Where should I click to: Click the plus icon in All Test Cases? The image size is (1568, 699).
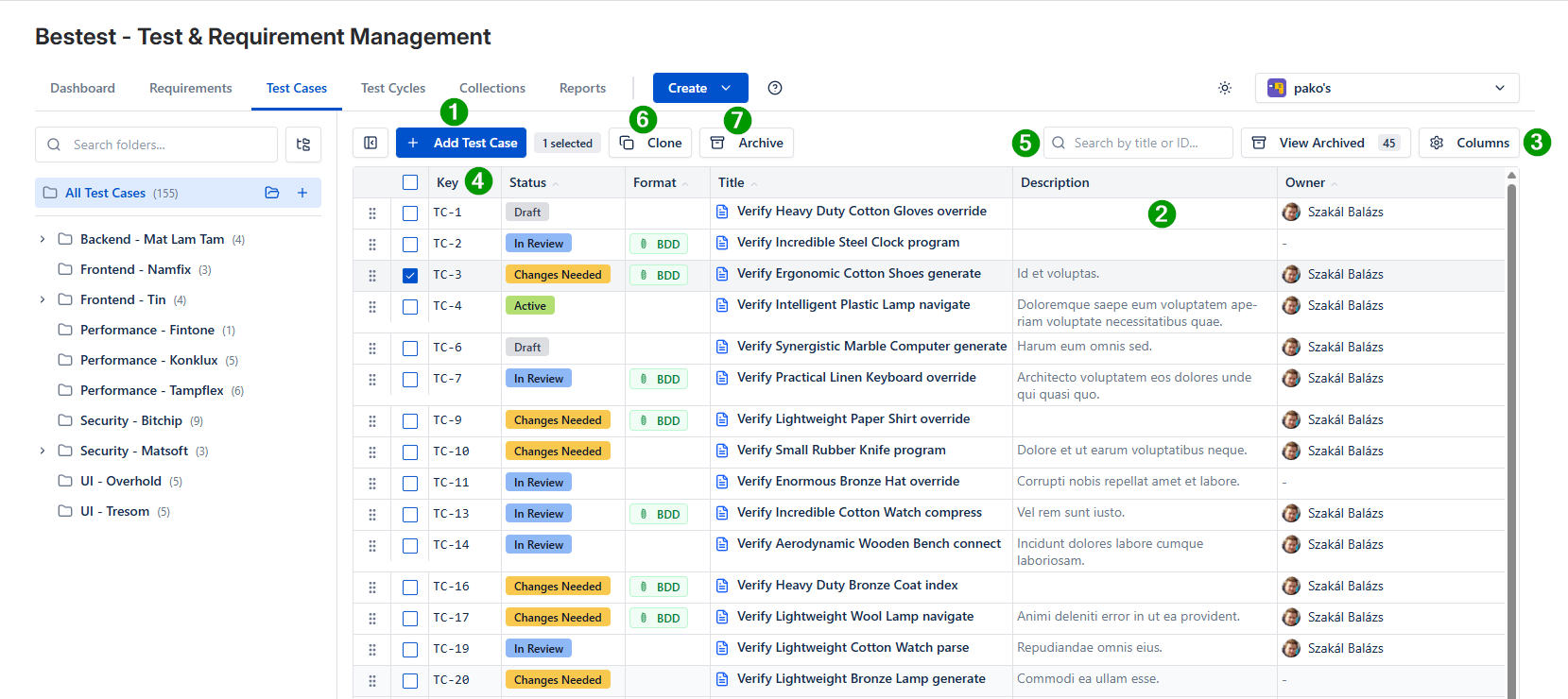[302, 193]
